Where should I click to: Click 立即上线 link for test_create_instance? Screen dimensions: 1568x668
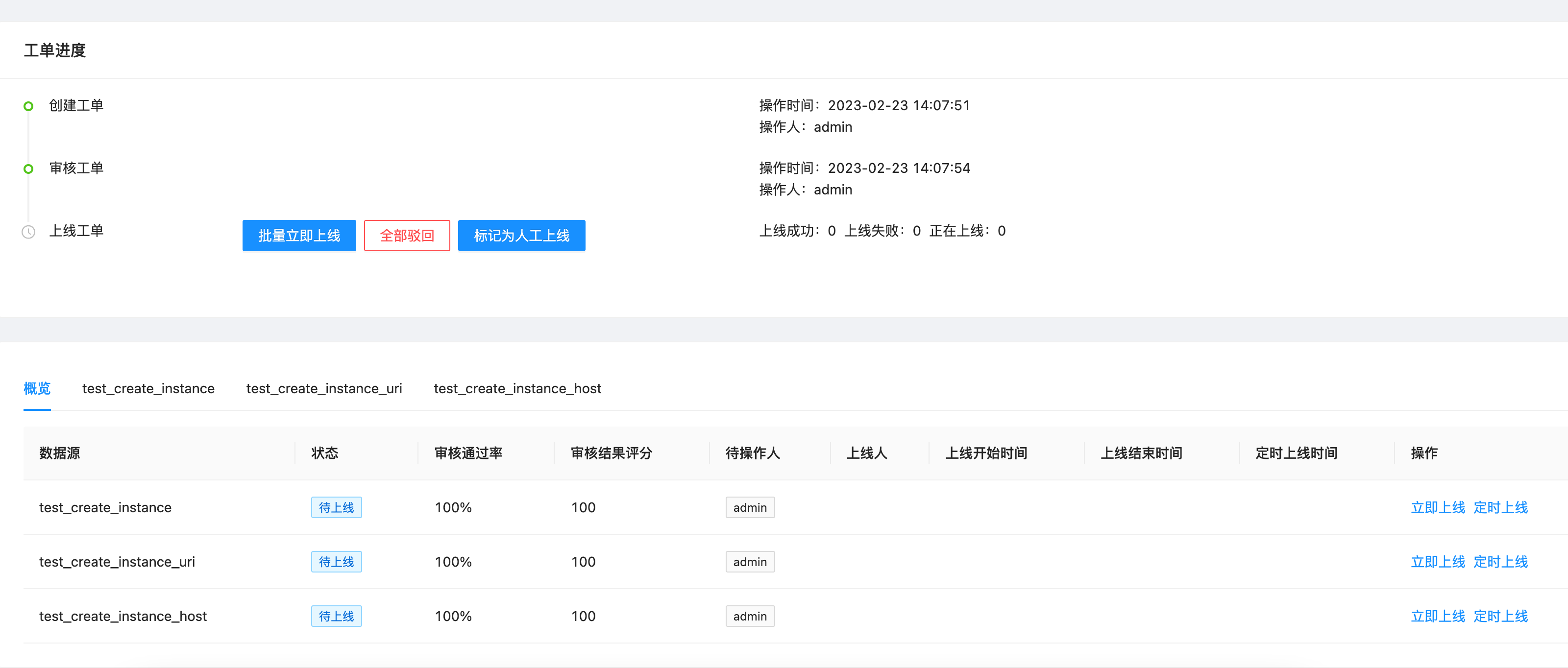point(1438,507)
